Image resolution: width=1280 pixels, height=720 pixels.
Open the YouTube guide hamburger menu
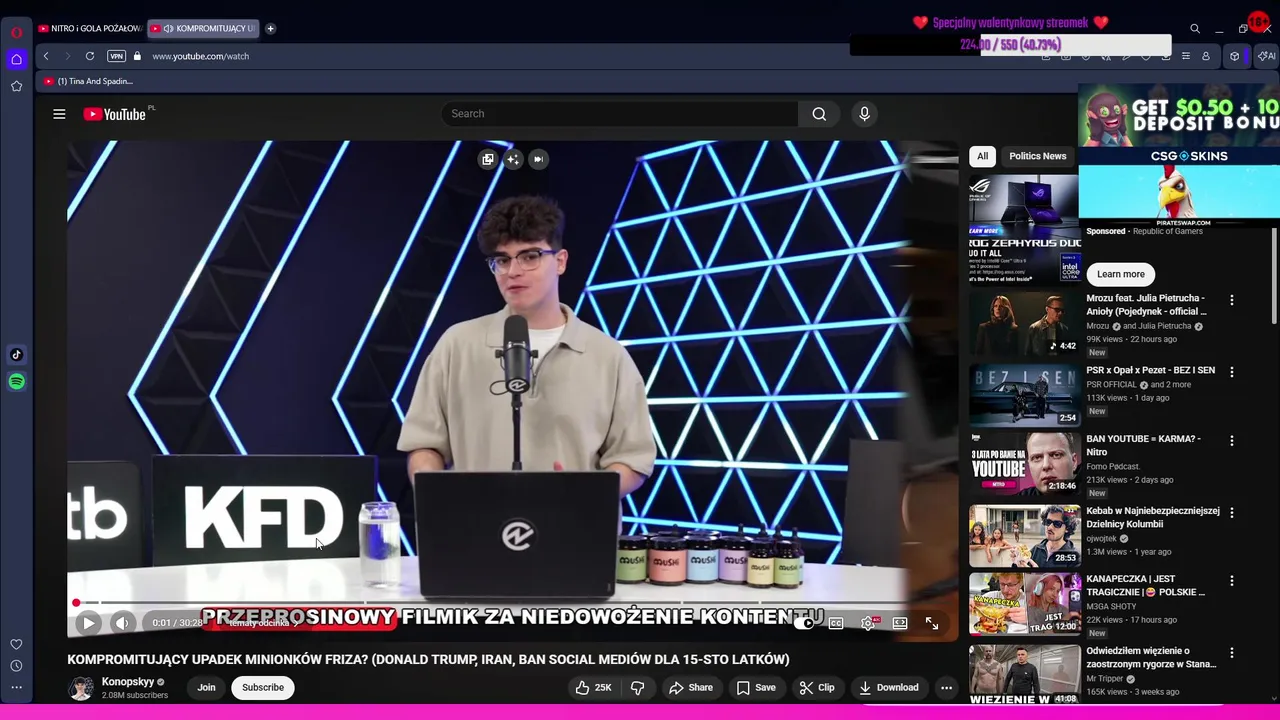pos(59,114)
